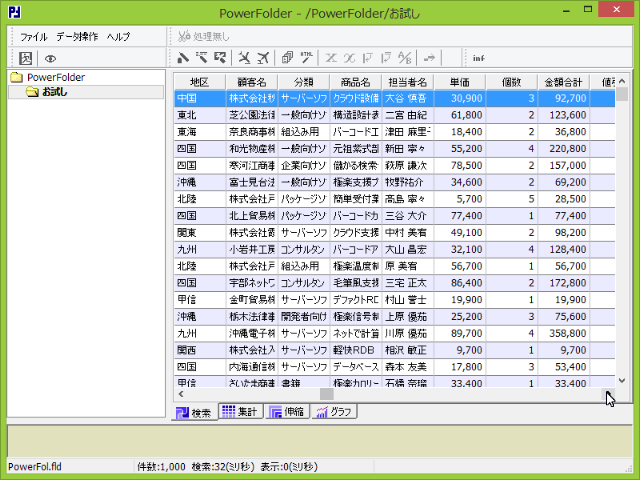The width and height of the screenshot is (640, 480).
Task: Click the unit price 18,400 cell
Action: point(460,132)
